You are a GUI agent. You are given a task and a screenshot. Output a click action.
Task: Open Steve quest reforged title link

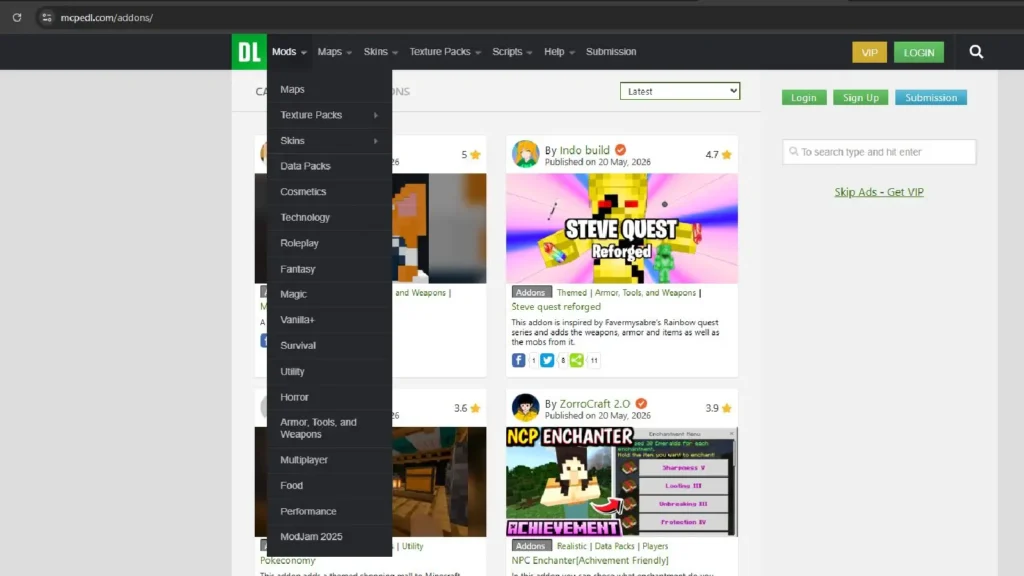(x=556, y=306)
